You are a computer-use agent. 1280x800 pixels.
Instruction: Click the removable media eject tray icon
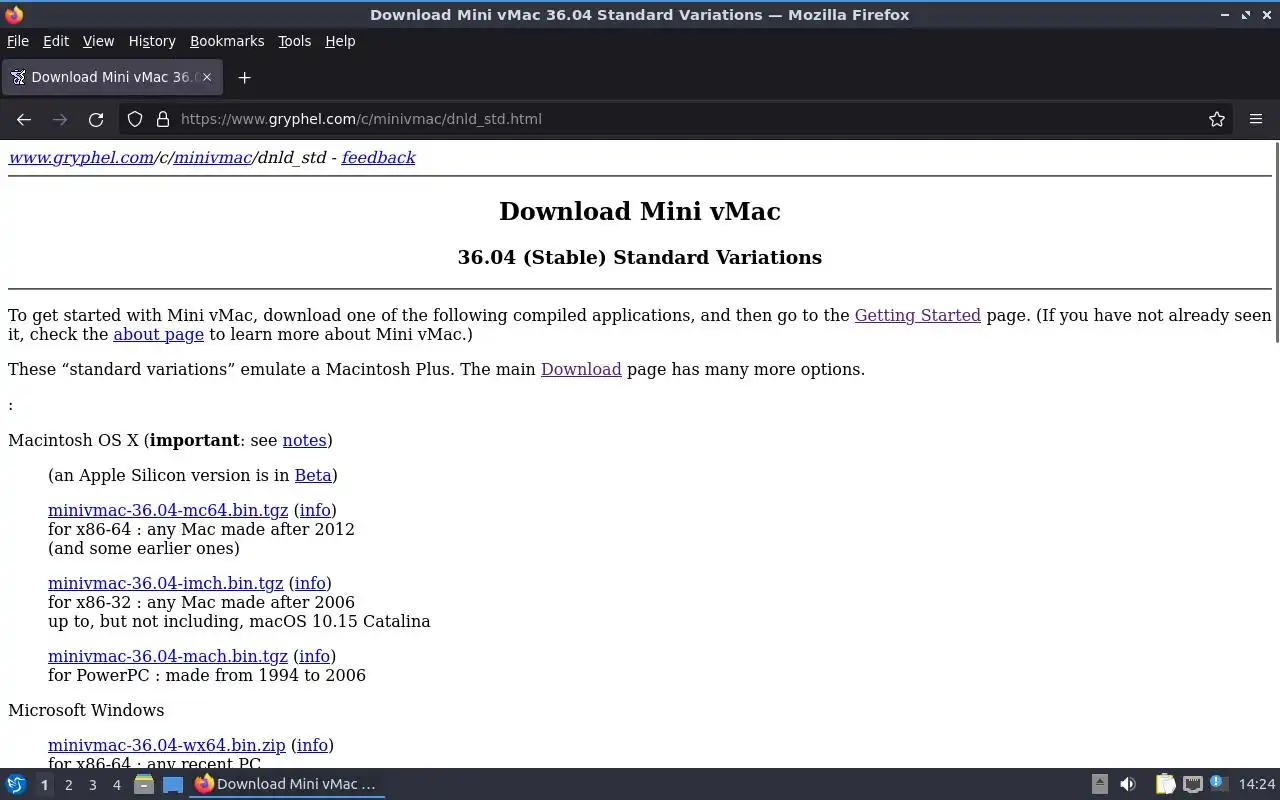(x=1099, y=784)
